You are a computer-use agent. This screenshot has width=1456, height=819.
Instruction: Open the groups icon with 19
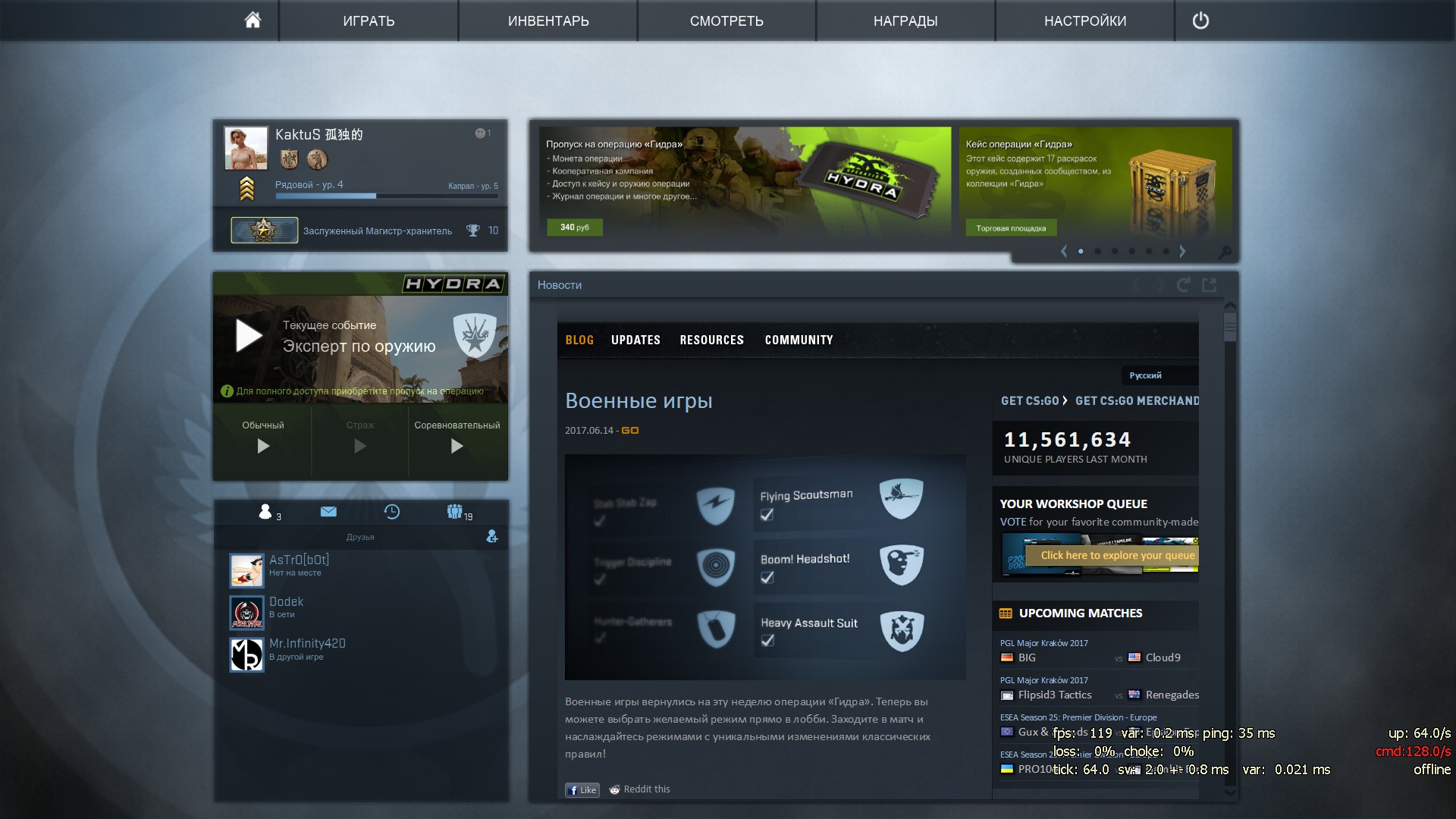click(x=454, y=512)
